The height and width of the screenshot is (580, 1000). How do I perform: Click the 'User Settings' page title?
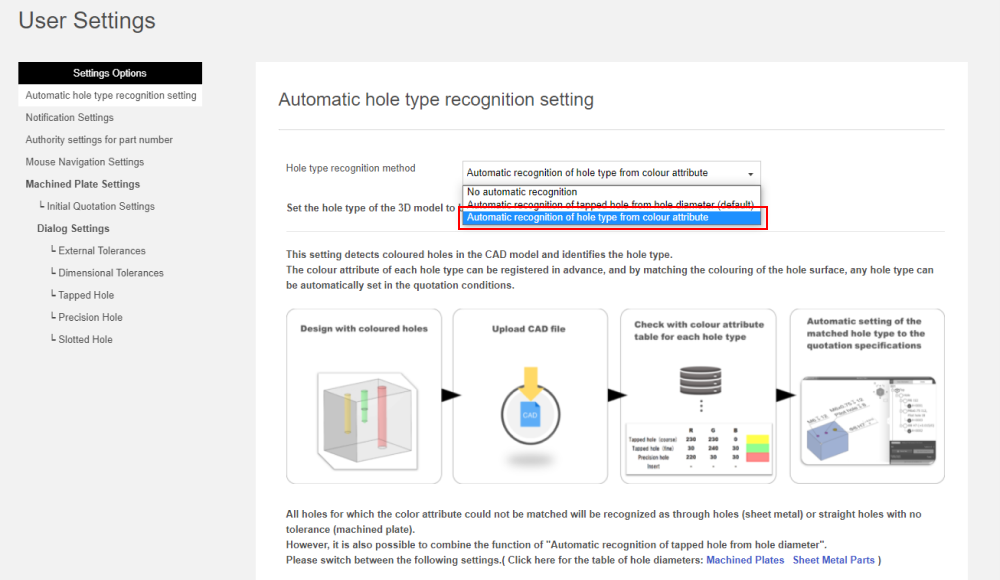(87, 20)
